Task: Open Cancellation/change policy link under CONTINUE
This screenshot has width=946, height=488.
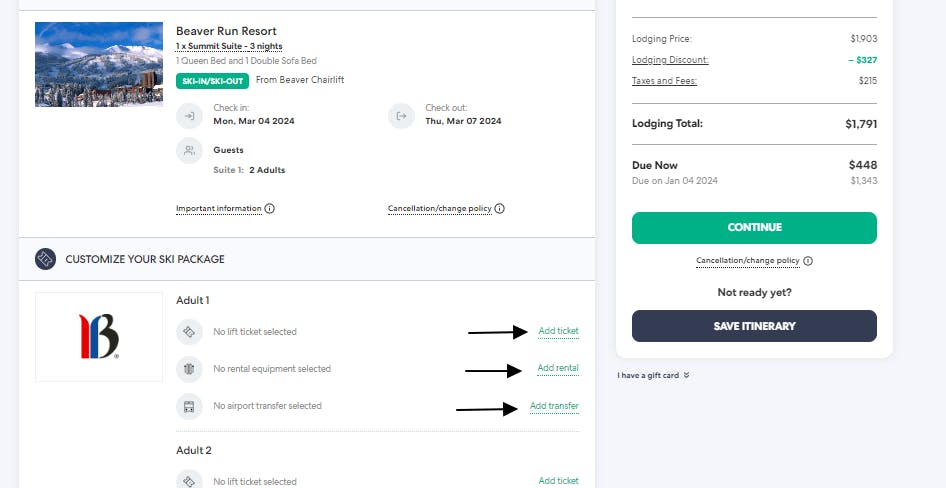Action: [x=748, y=261]
